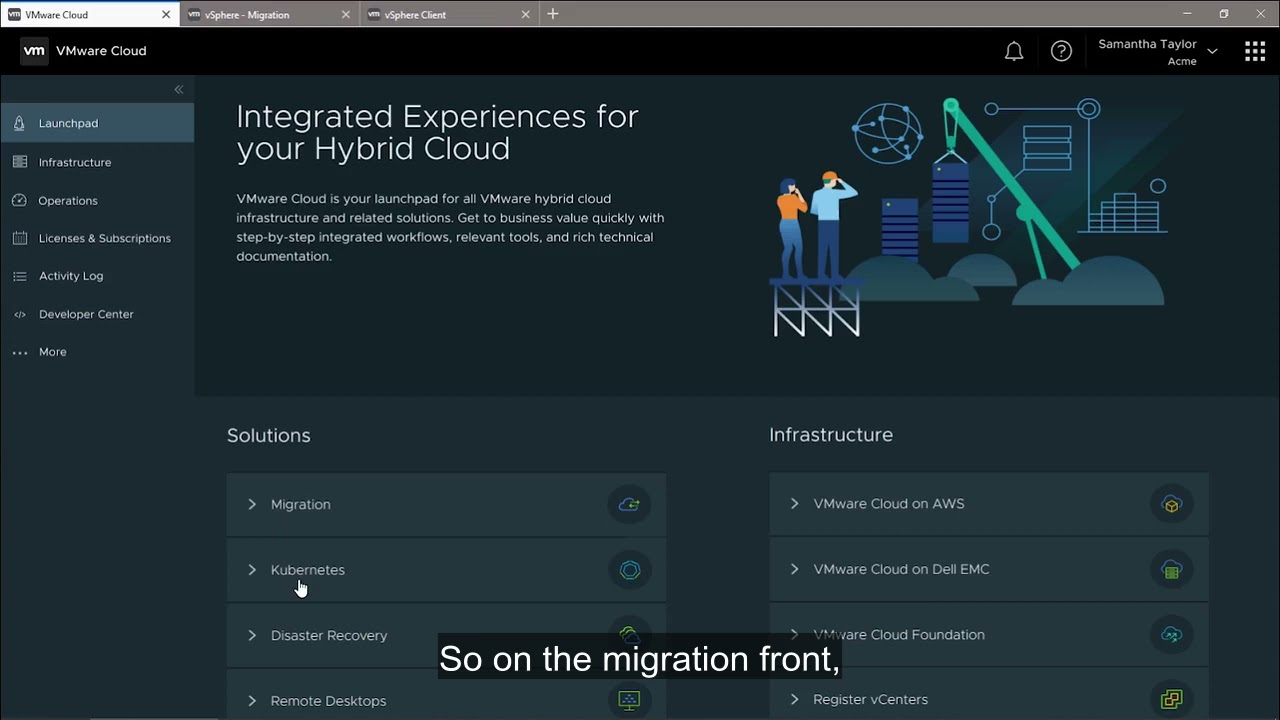Click the hybrid cloud illustration

pyautogui.click(x=968, y=217)
